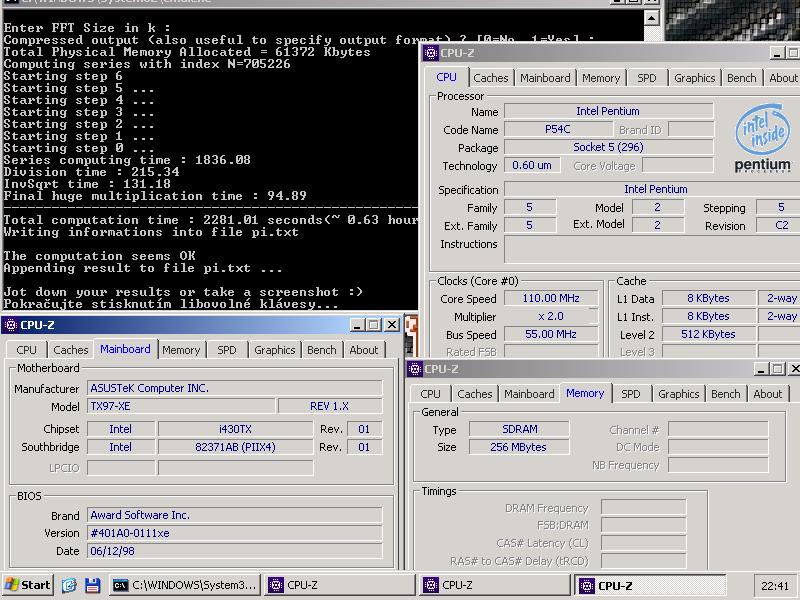Open Bench tab in top CPU-Z window
The image size is (800, 600).
click(741, 78)
